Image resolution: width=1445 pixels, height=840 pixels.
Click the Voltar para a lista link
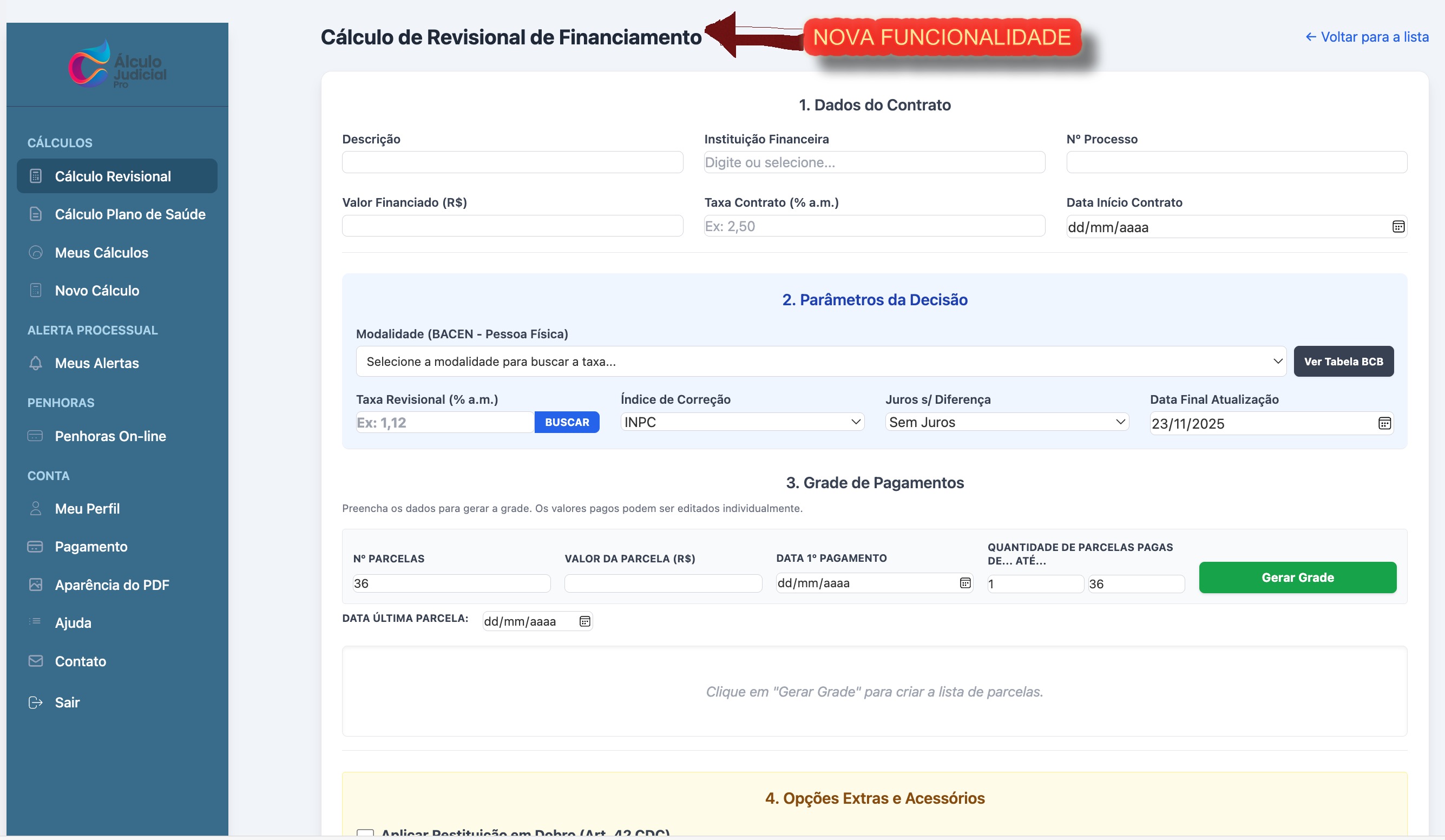pos(1367,37)
